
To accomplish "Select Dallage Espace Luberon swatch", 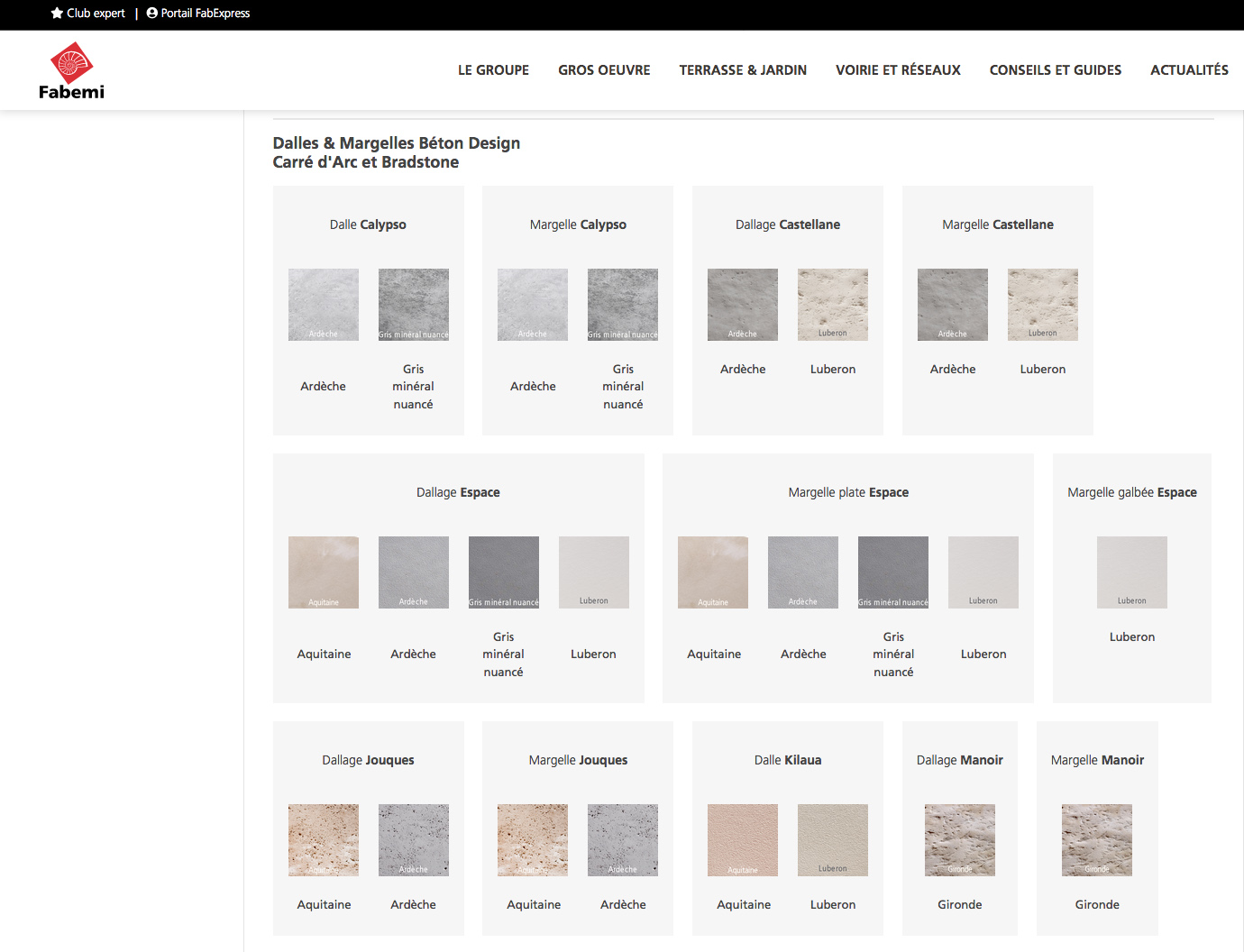I will 594,572.
